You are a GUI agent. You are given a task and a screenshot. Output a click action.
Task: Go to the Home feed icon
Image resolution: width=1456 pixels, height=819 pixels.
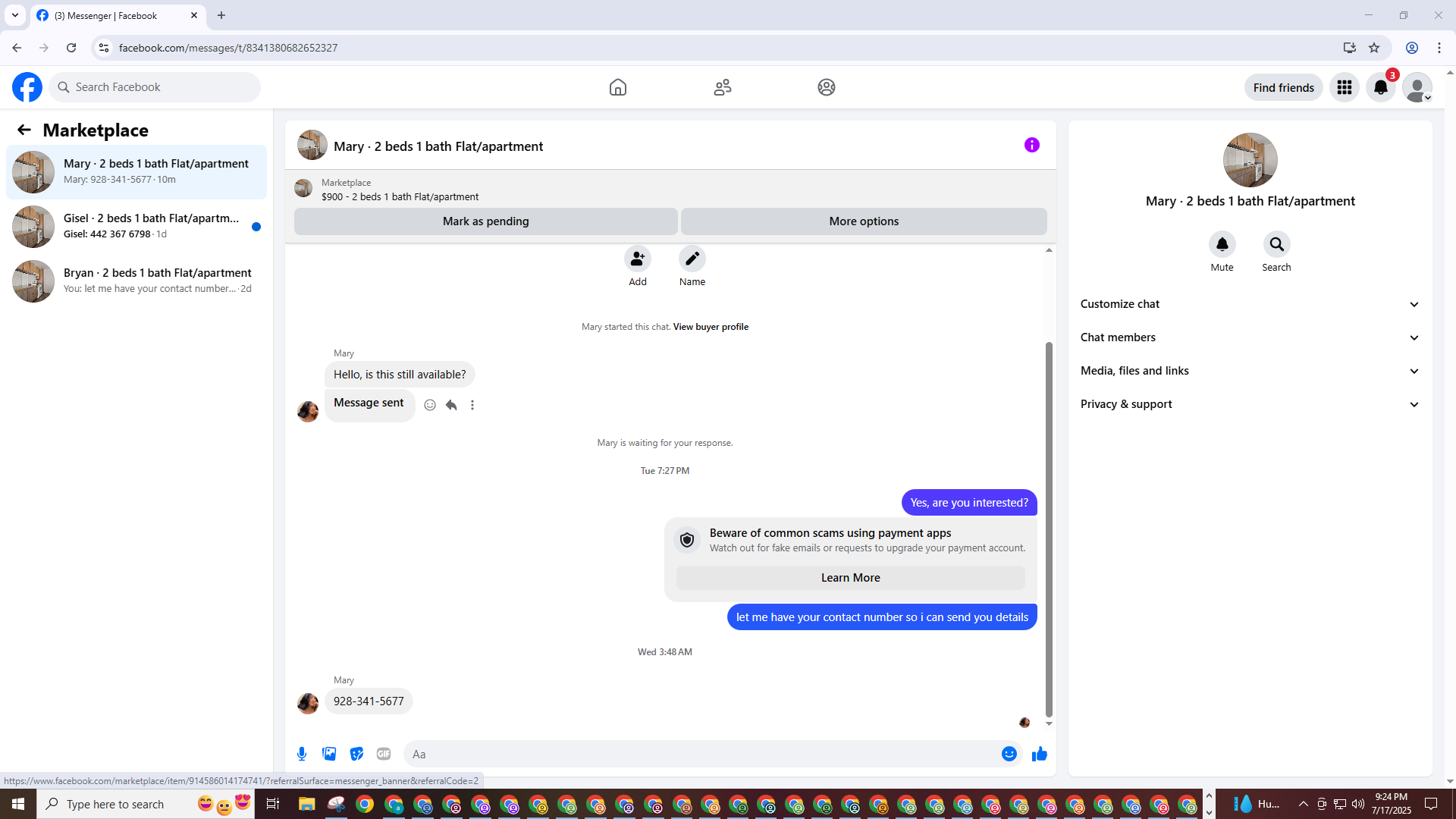click(x=618, y=87)
